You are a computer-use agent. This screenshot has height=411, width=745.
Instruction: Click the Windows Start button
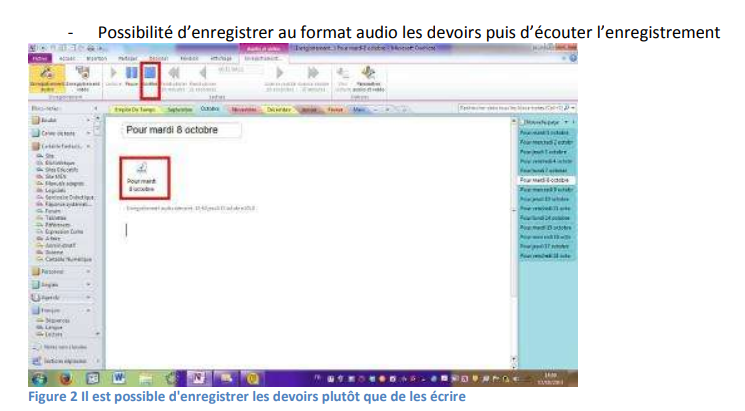point(40,380)
